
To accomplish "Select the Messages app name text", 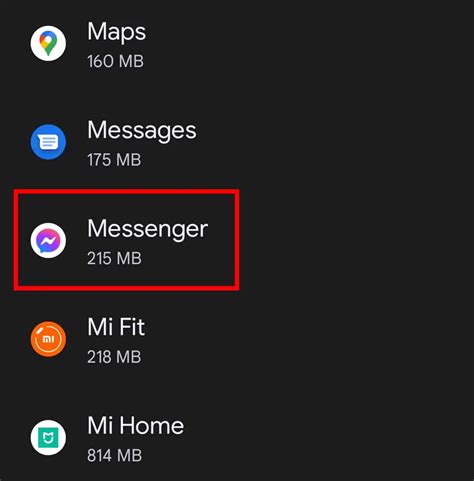I will click(142, 131).
